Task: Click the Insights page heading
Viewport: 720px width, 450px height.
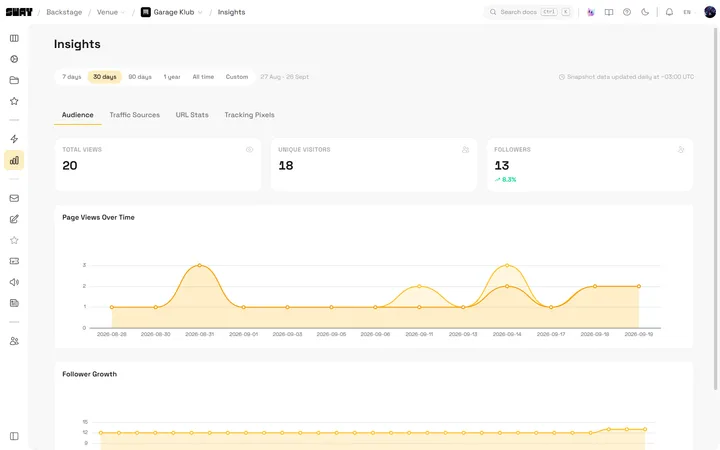Action: pyautogui.click(x=77, y=44)
